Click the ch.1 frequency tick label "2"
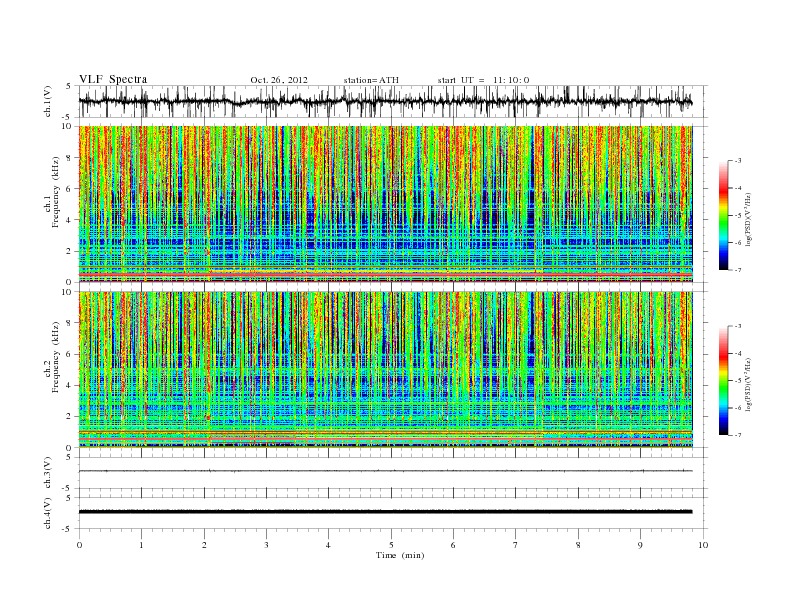This screenshot has width=792, height=612. (x=70, y=251)
